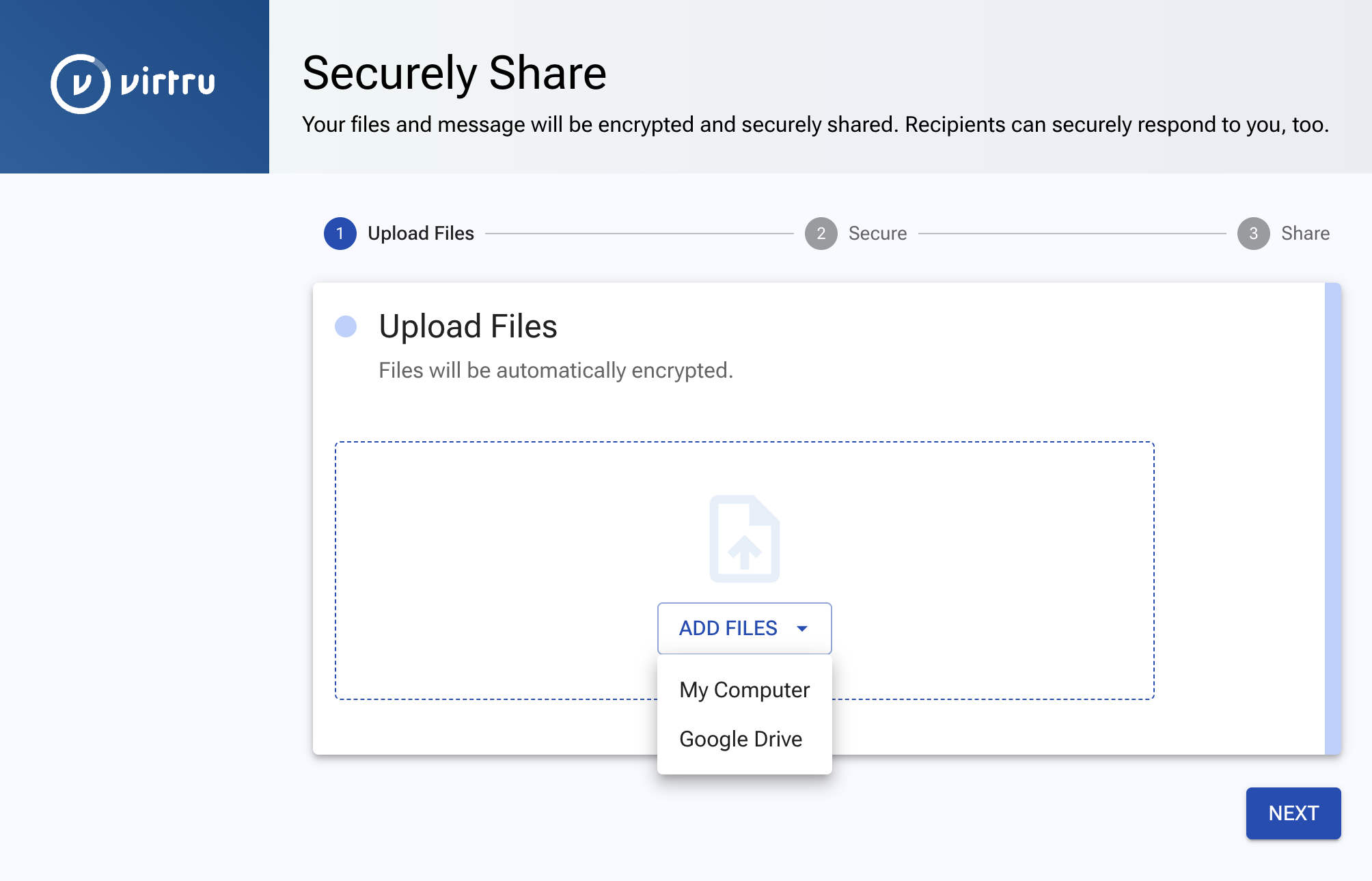Select step 1 circle in the stepper

click(x=340, y=234)
